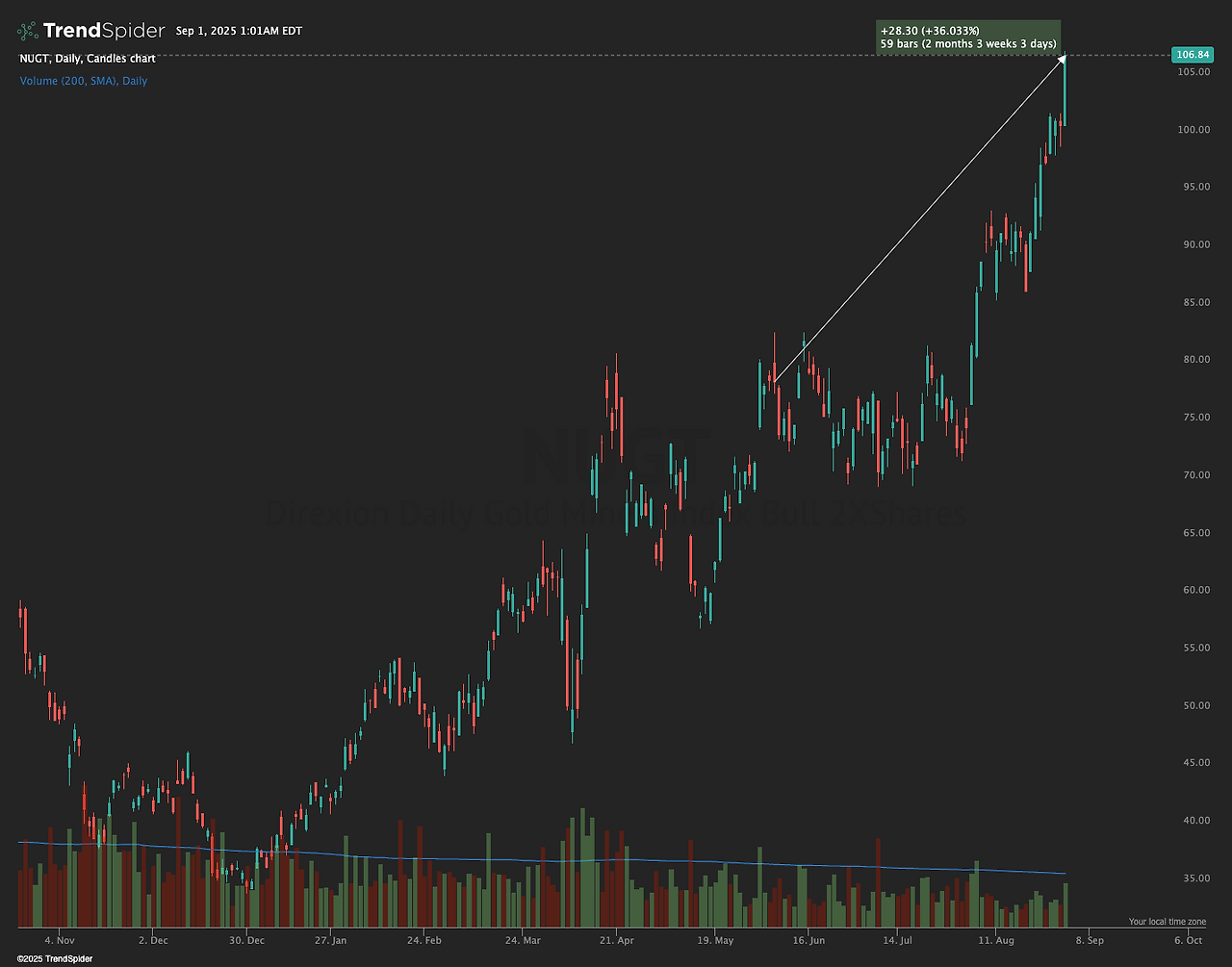Select the 11. Aug date axis label
Image resolution: width=1232 pixels, height=967 pixels.
[x=988, y=940]
